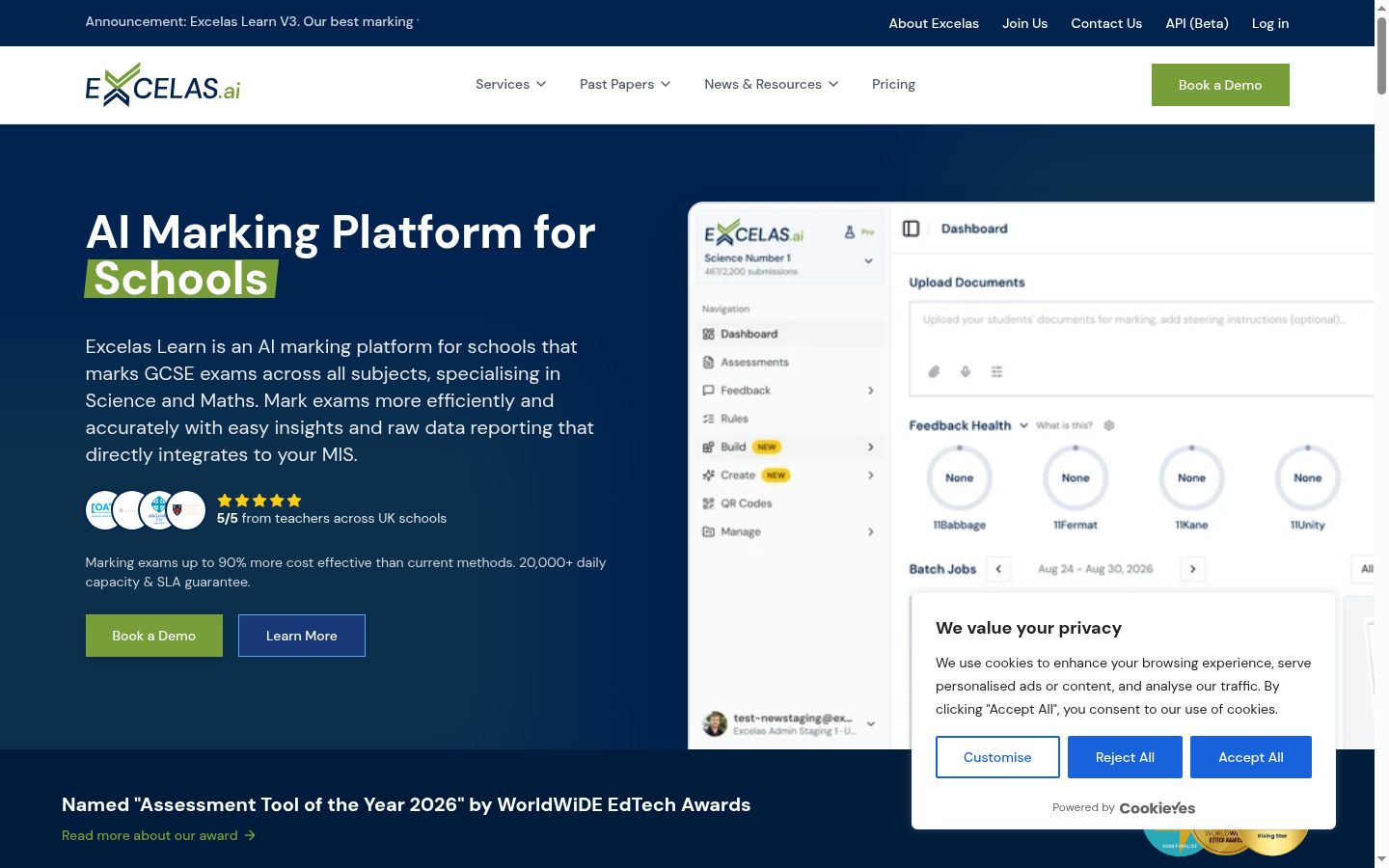Expand the Services dropdown menu
This screenshot has height=868, width=1389.
click(511, 85)
